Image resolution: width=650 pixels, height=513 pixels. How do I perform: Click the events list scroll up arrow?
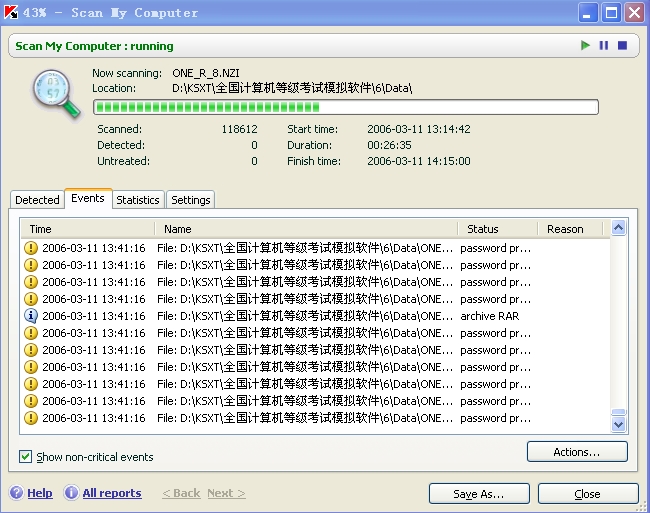(618, 227)
